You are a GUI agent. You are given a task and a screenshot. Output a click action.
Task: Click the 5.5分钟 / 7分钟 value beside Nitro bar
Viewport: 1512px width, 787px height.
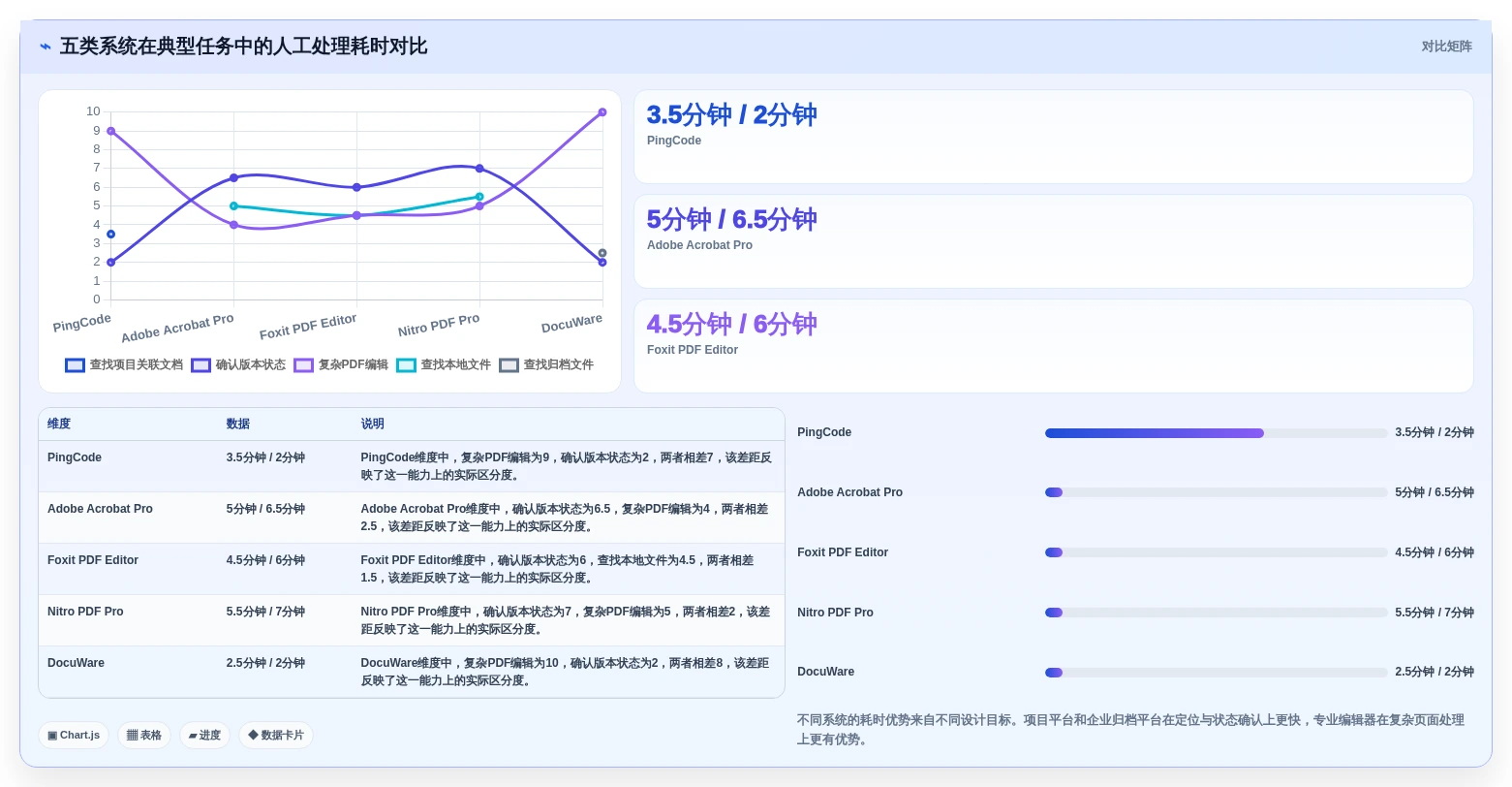point(1435,613)
